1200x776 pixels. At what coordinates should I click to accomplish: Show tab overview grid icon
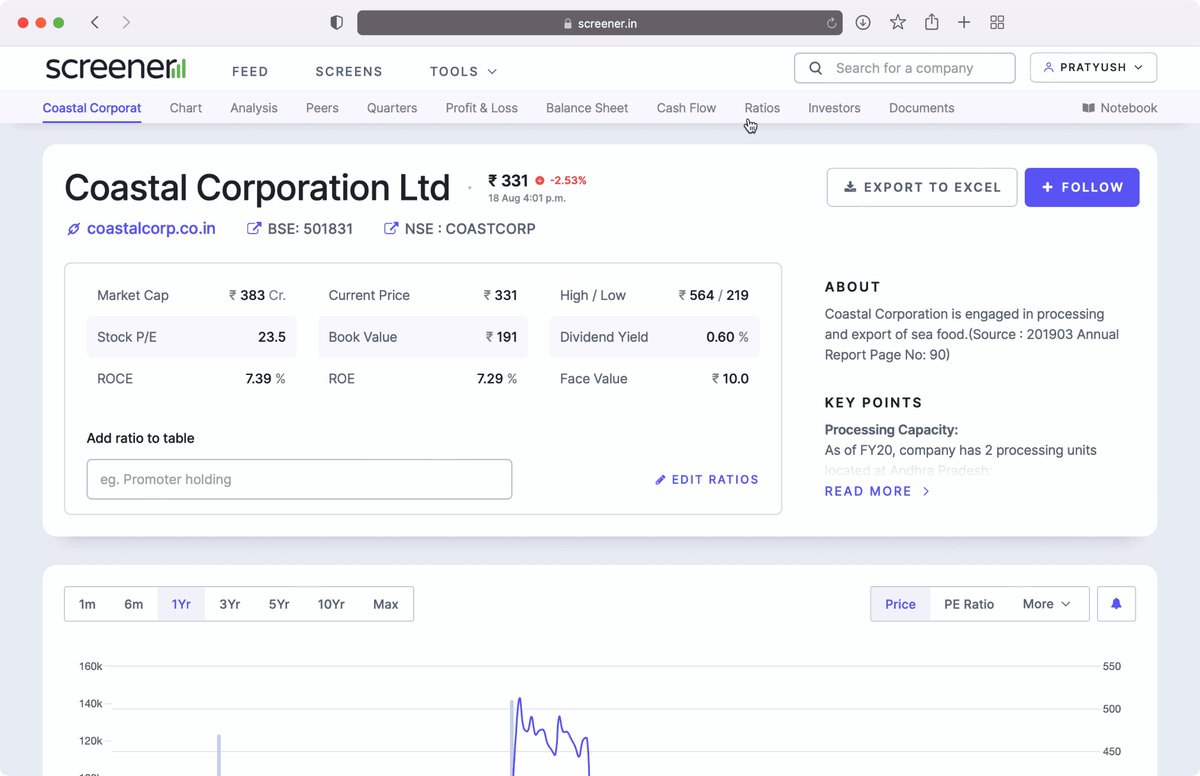click(997, 22)
